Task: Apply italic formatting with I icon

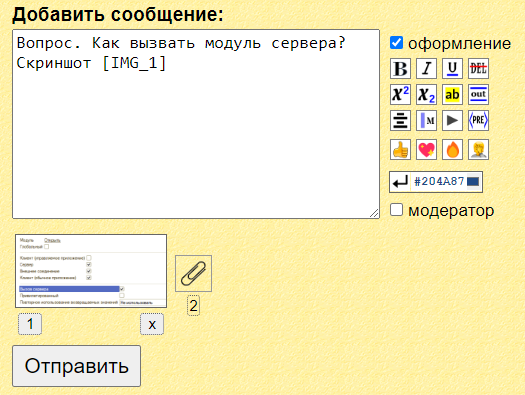Action: [426, 69]
